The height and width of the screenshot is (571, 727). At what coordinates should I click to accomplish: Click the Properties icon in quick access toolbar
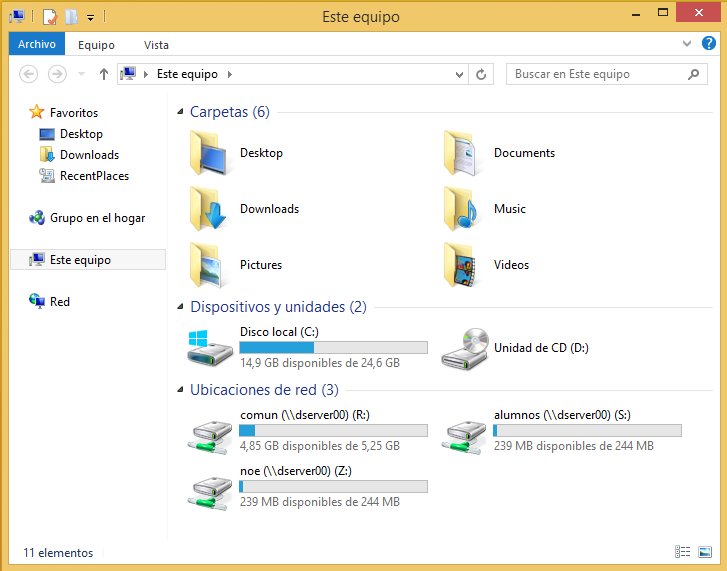[50, 17]
